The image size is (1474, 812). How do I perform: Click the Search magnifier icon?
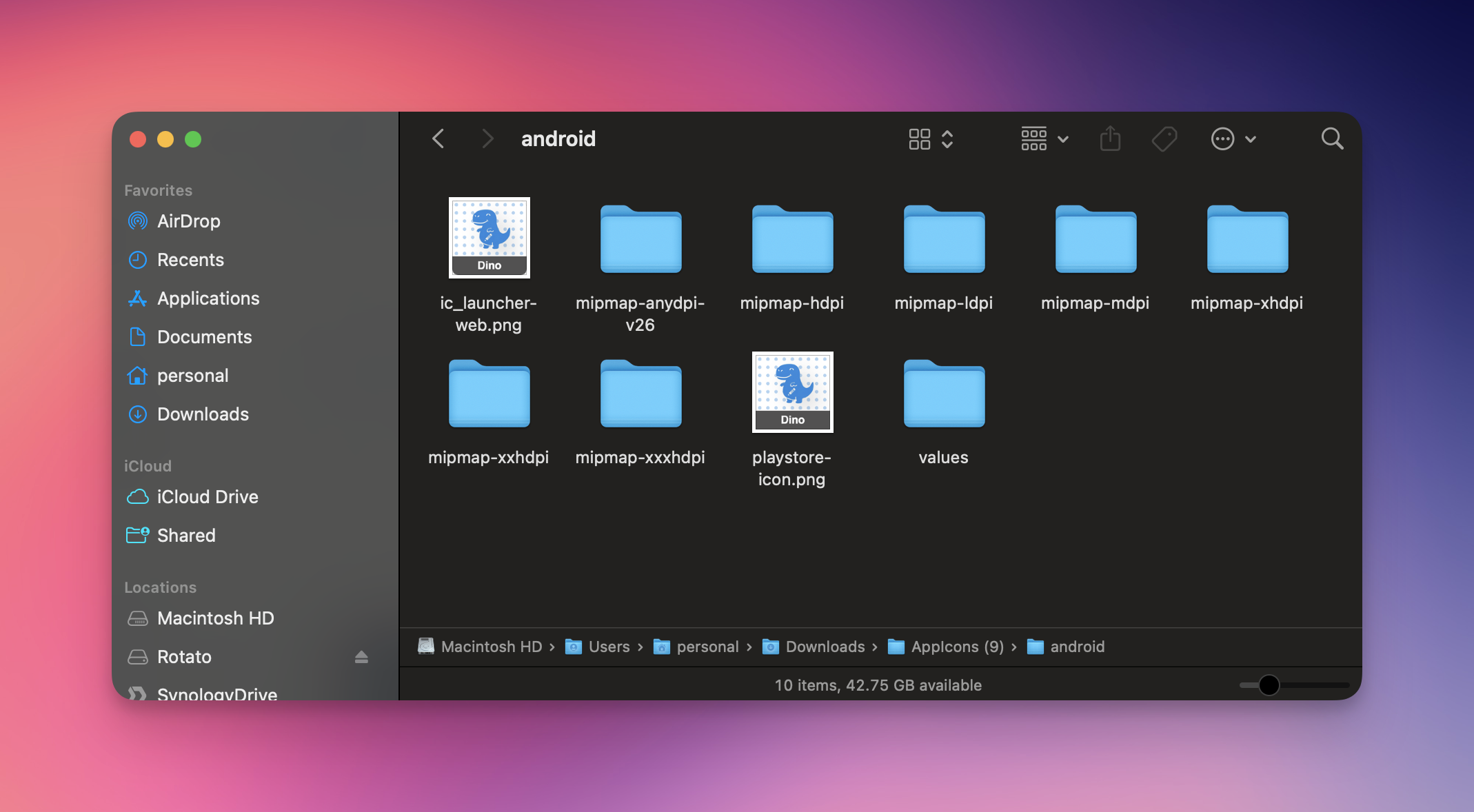[1332, 139]
